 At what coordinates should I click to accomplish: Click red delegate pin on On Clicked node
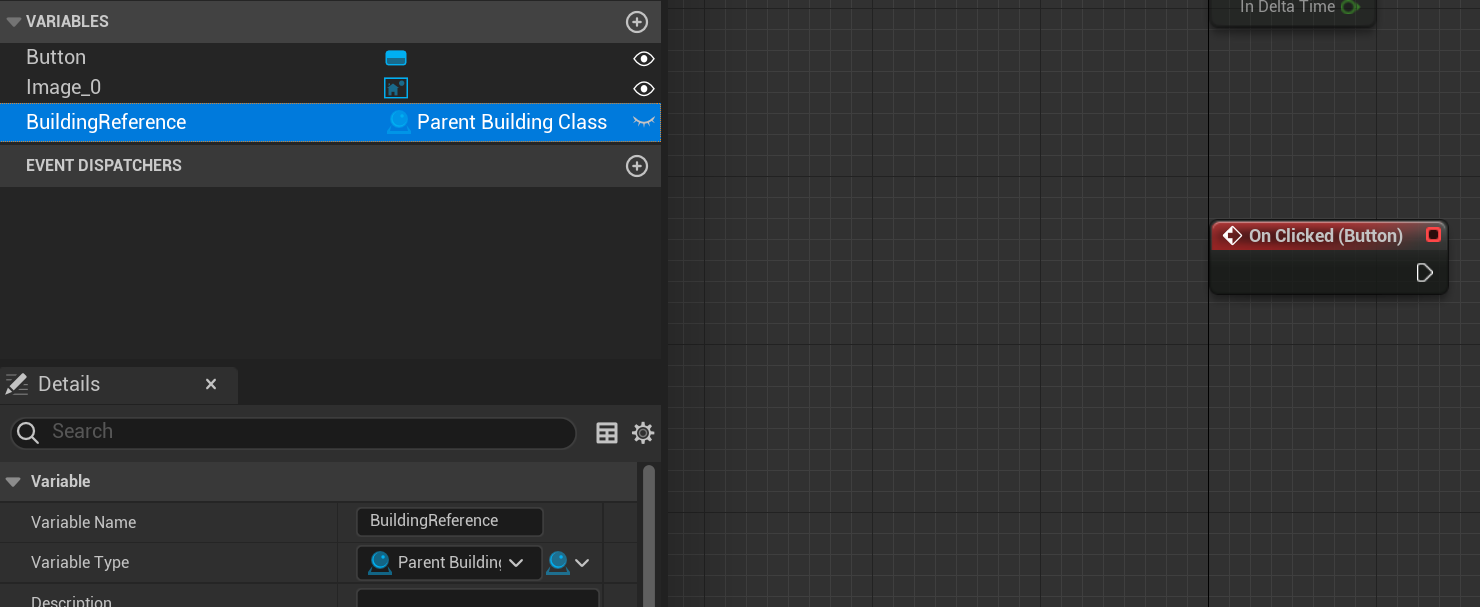coord(1433,235)
